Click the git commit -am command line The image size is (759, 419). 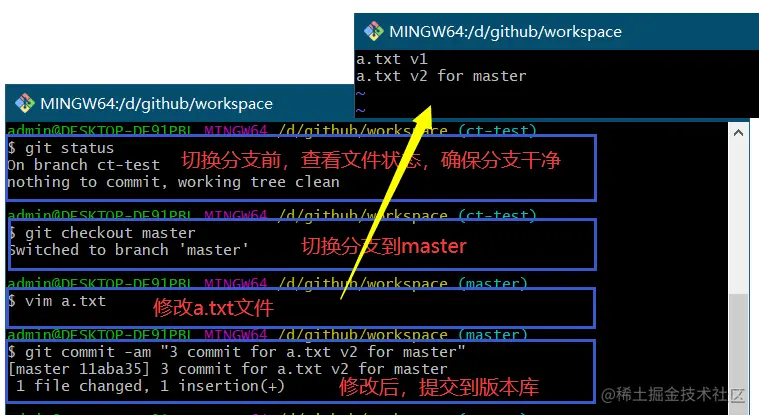(x=237, y=352)
